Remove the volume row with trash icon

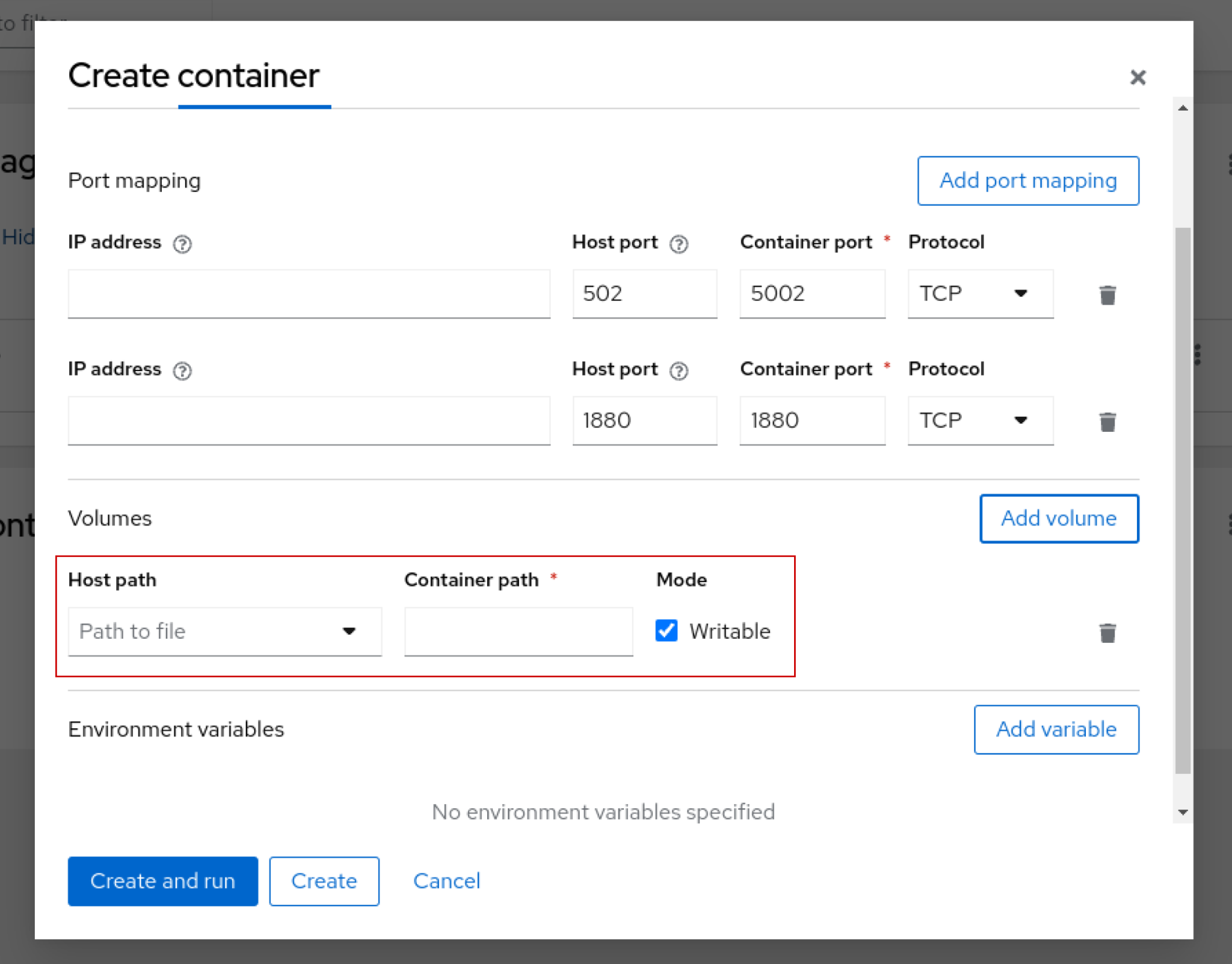click(x=1107, y=633)
